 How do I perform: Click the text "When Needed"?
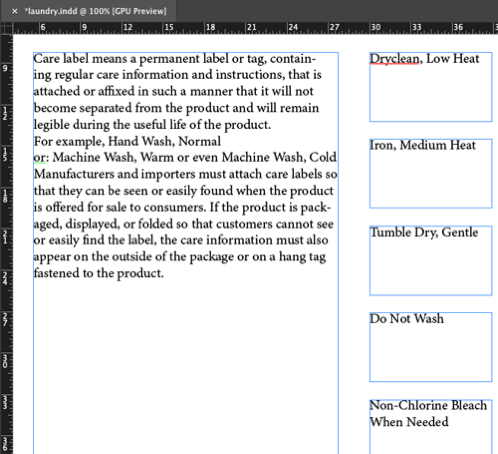pyautogui.click(x=409, y=422)
